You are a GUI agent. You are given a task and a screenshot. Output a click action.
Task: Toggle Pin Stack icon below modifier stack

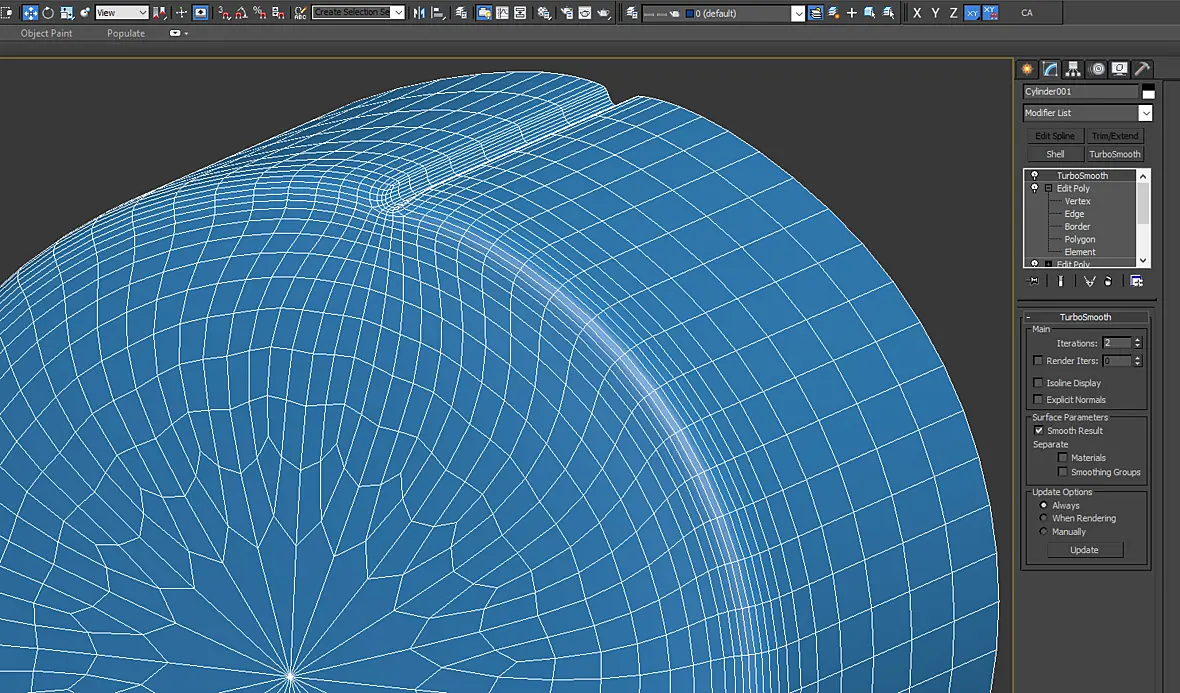(x=1032, y=281)
